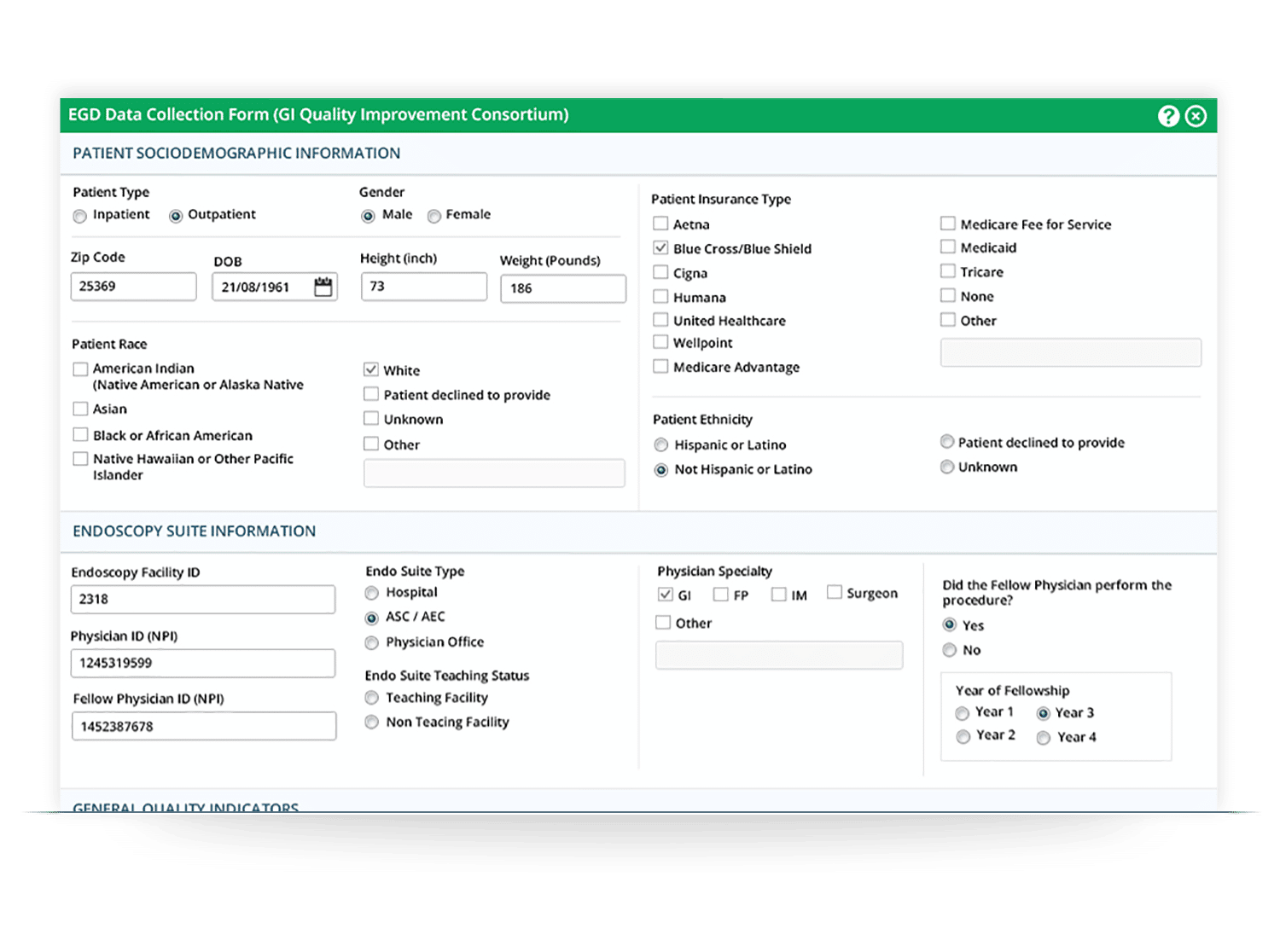1280x952 pixels.
Task: Open the help question mark icon
Action: (1168, 116)
